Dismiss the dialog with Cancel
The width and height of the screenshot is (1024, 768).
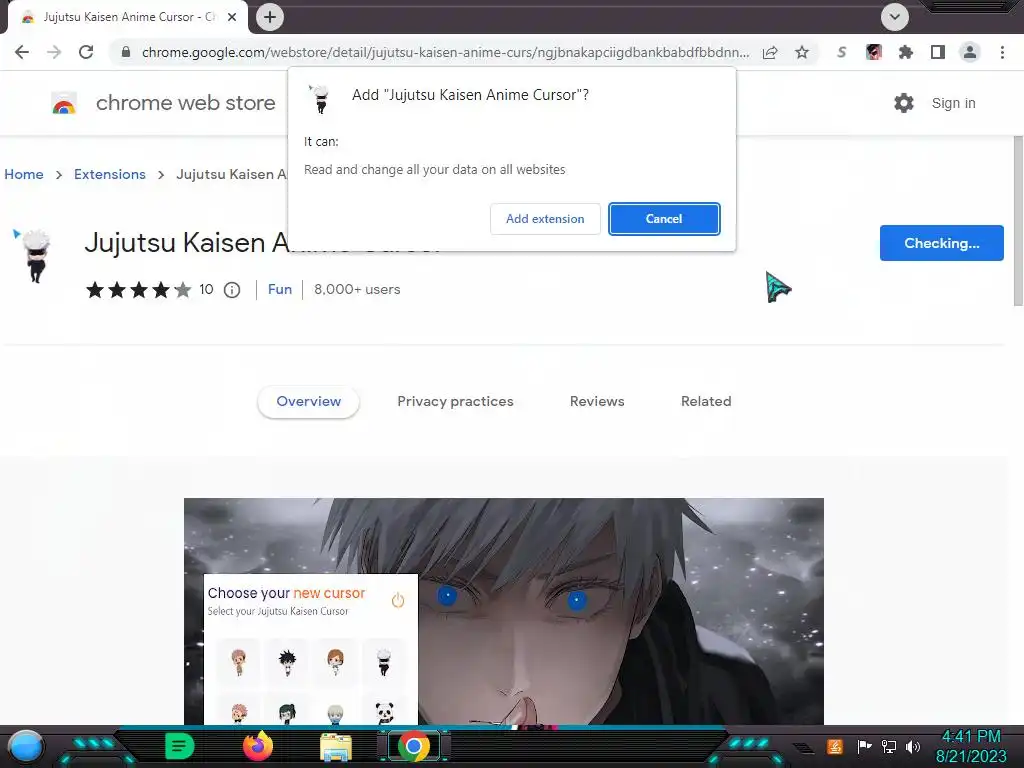click(664, 219)
